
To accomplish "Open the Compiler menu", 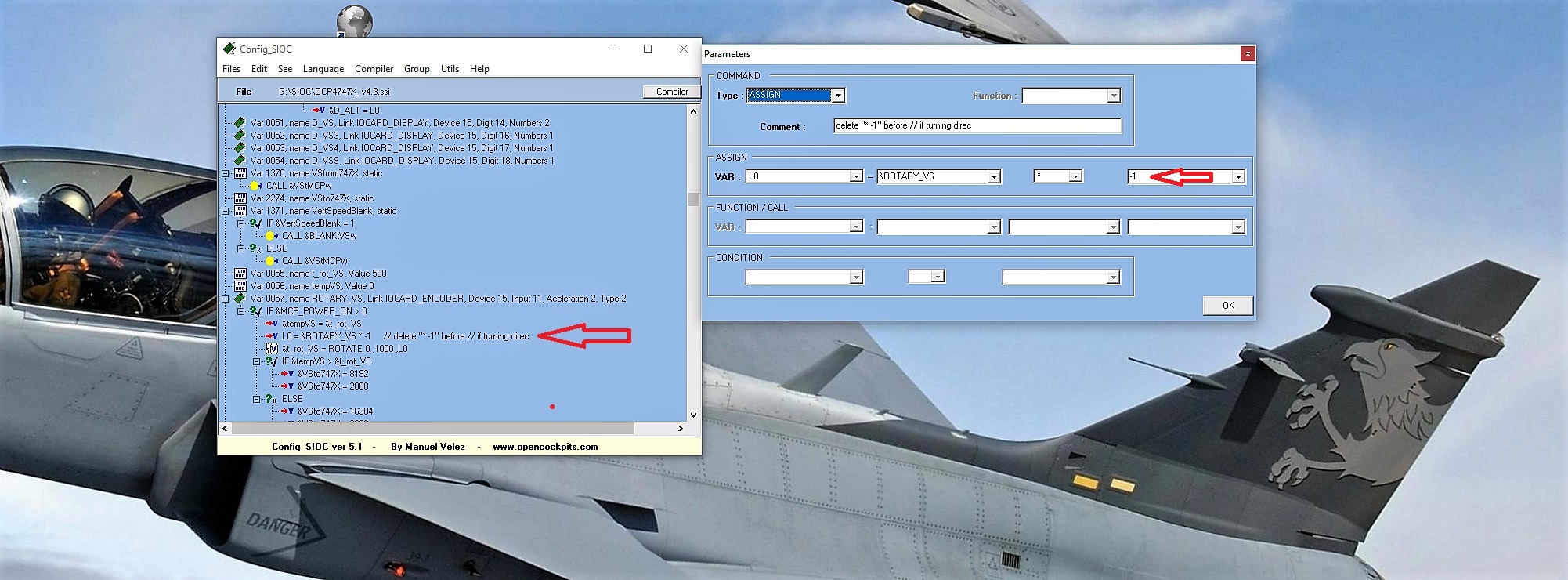I will (374, 69).
